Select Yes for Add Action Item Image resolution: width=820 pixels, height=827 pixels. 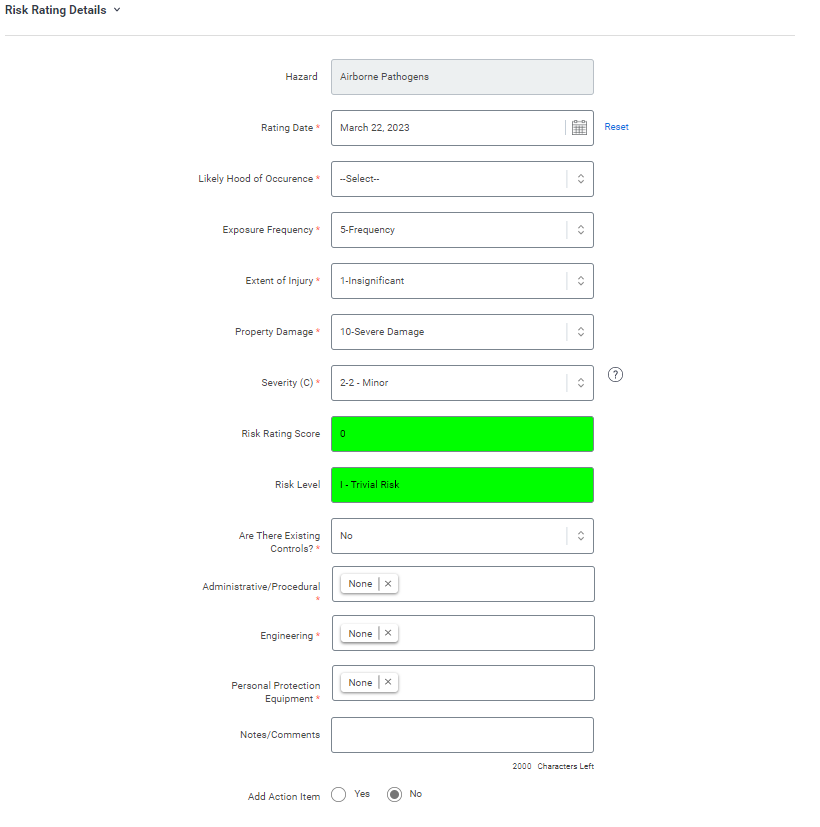[339, 794]
